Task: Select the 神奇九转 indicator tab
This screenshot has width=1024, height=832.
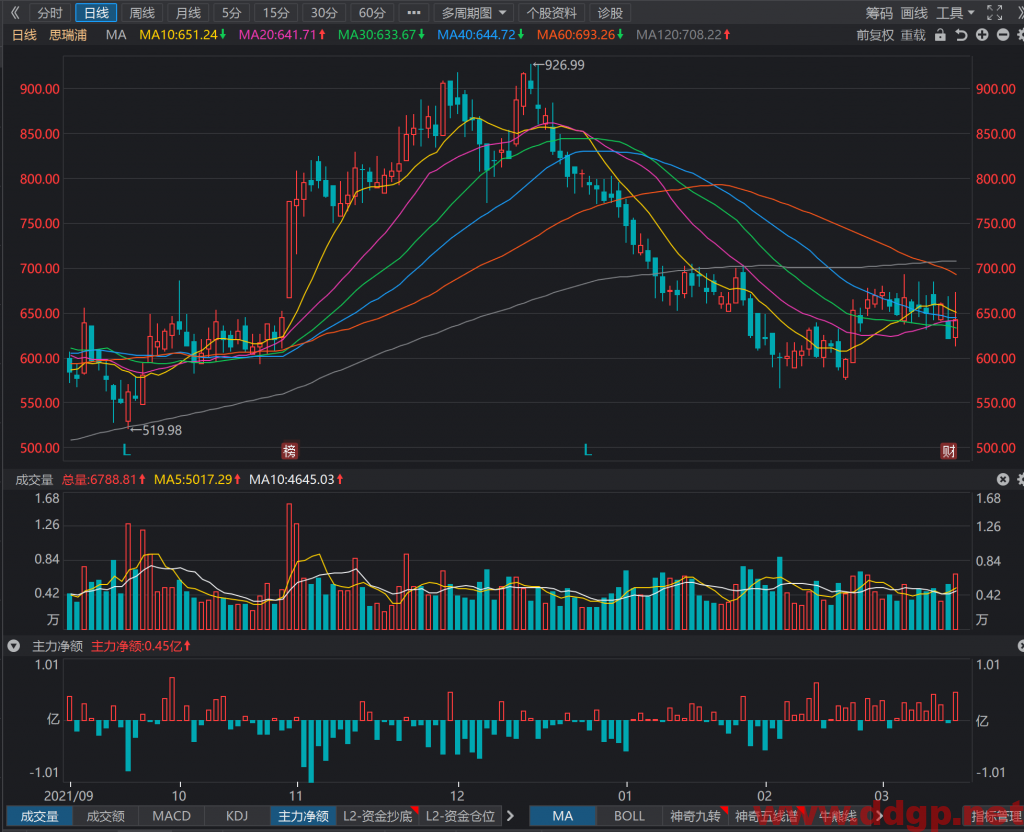Action: (696, 816)
